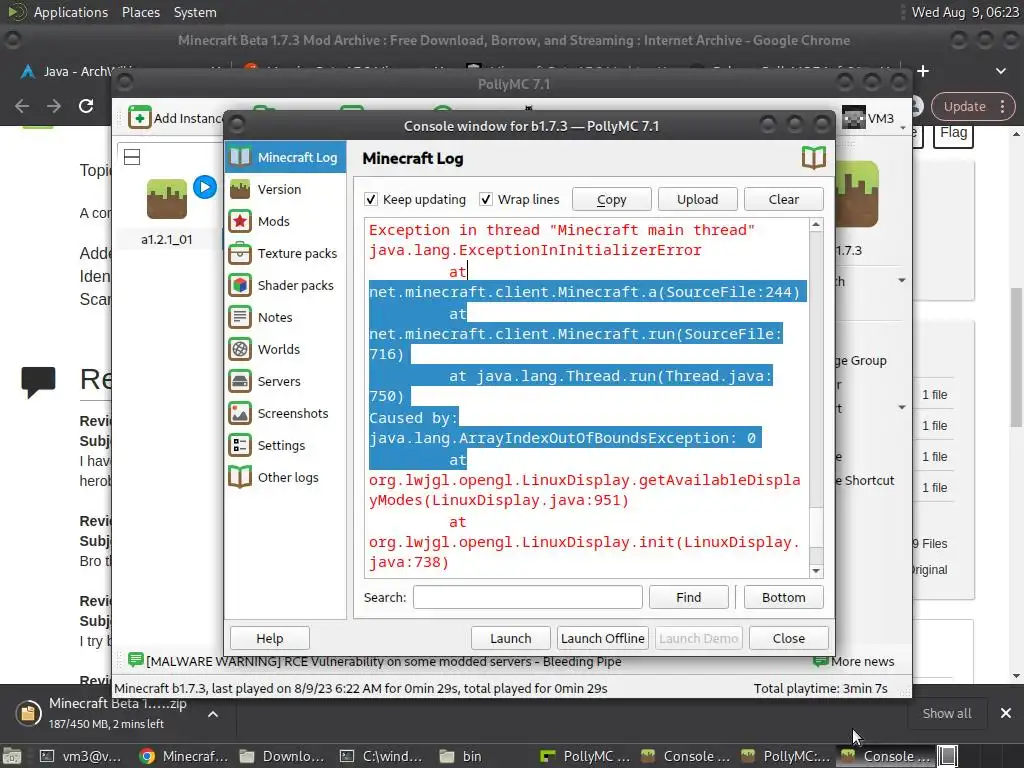Click the clock showing Wed Aug 9
The image size is (1024, 768).
[965, 12]
